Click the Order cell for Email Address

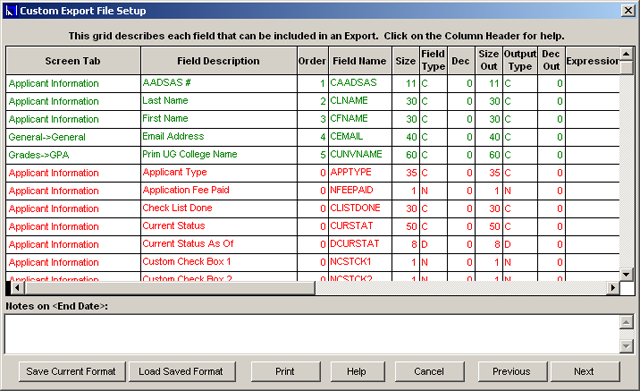[313, 137]
